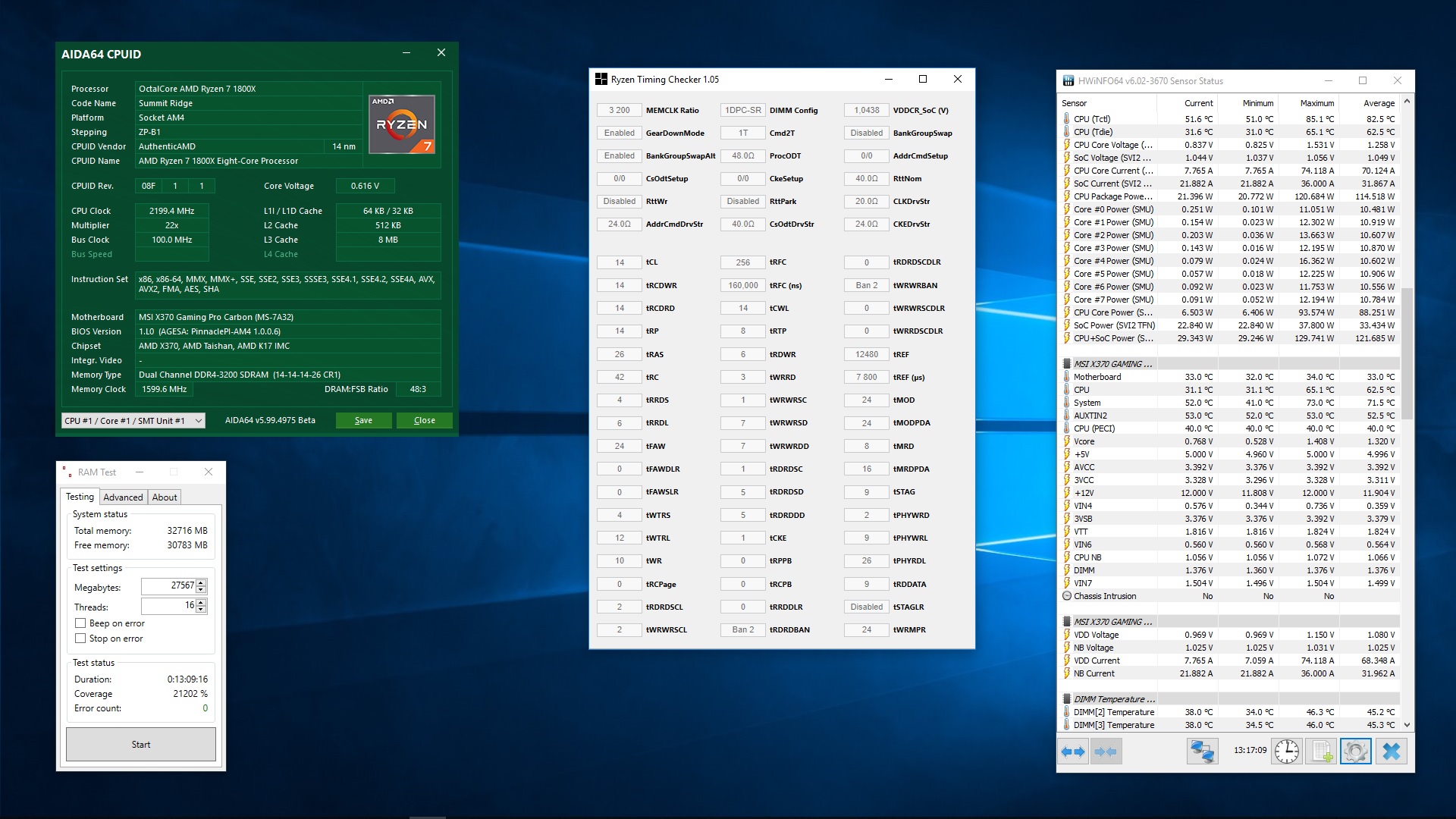Switch to Advanced tab in RAM Test
The height and width of the screenshot is (819, 1456).
(123, 497)
